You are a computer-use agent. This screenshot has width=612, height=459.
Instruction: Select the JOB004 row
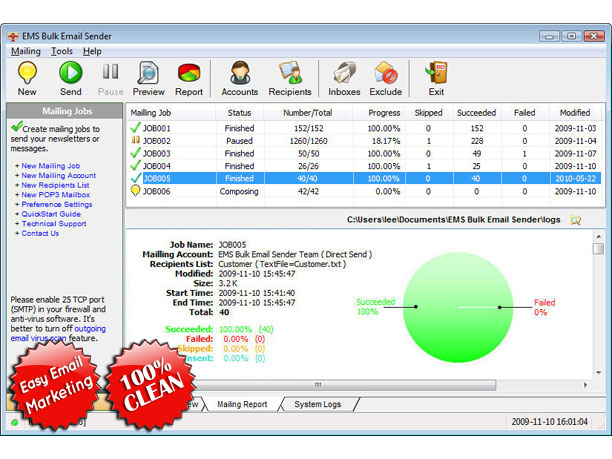[x=365, y=166]
